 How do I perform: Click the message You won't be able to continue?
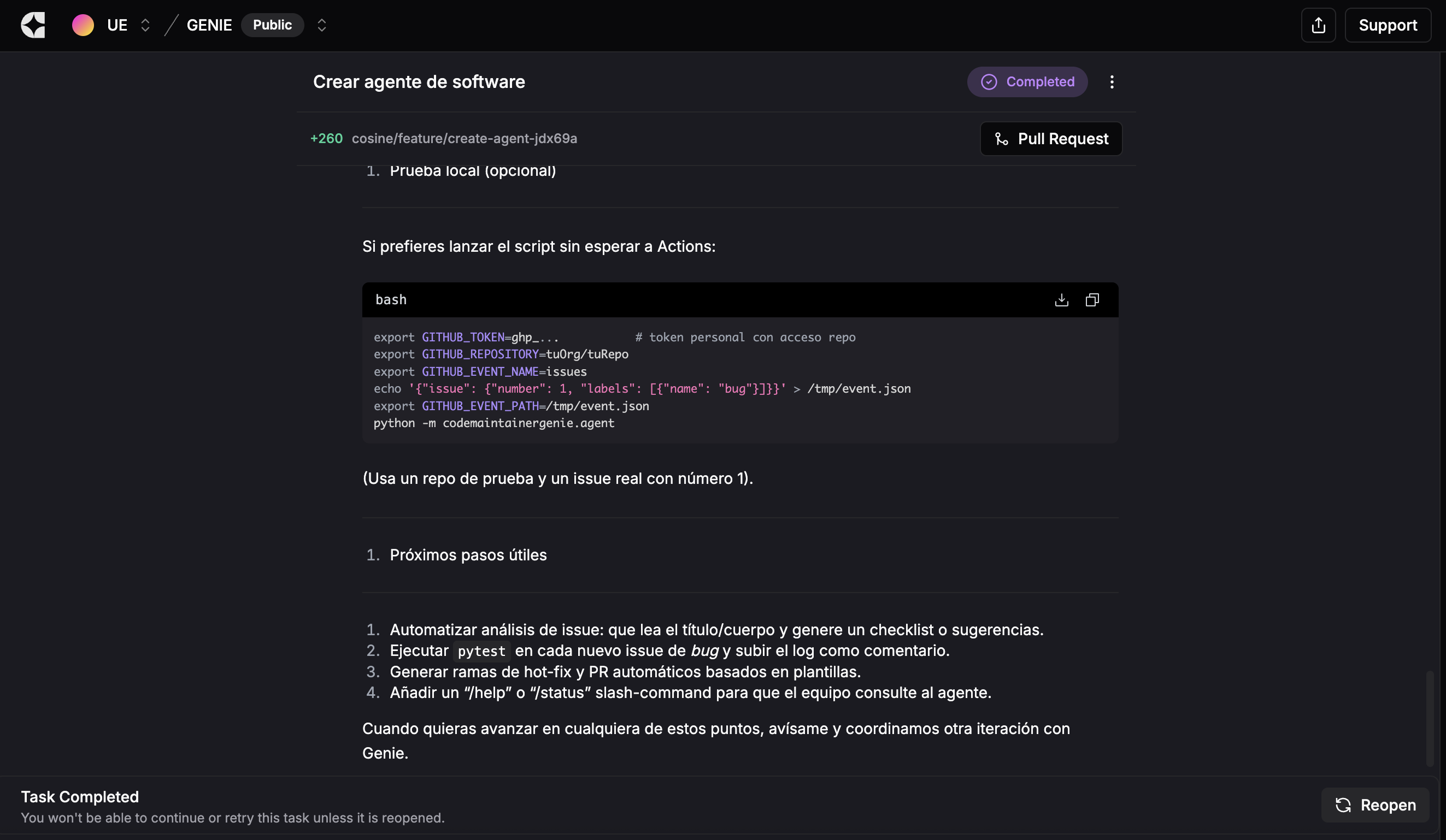[232, 818]
